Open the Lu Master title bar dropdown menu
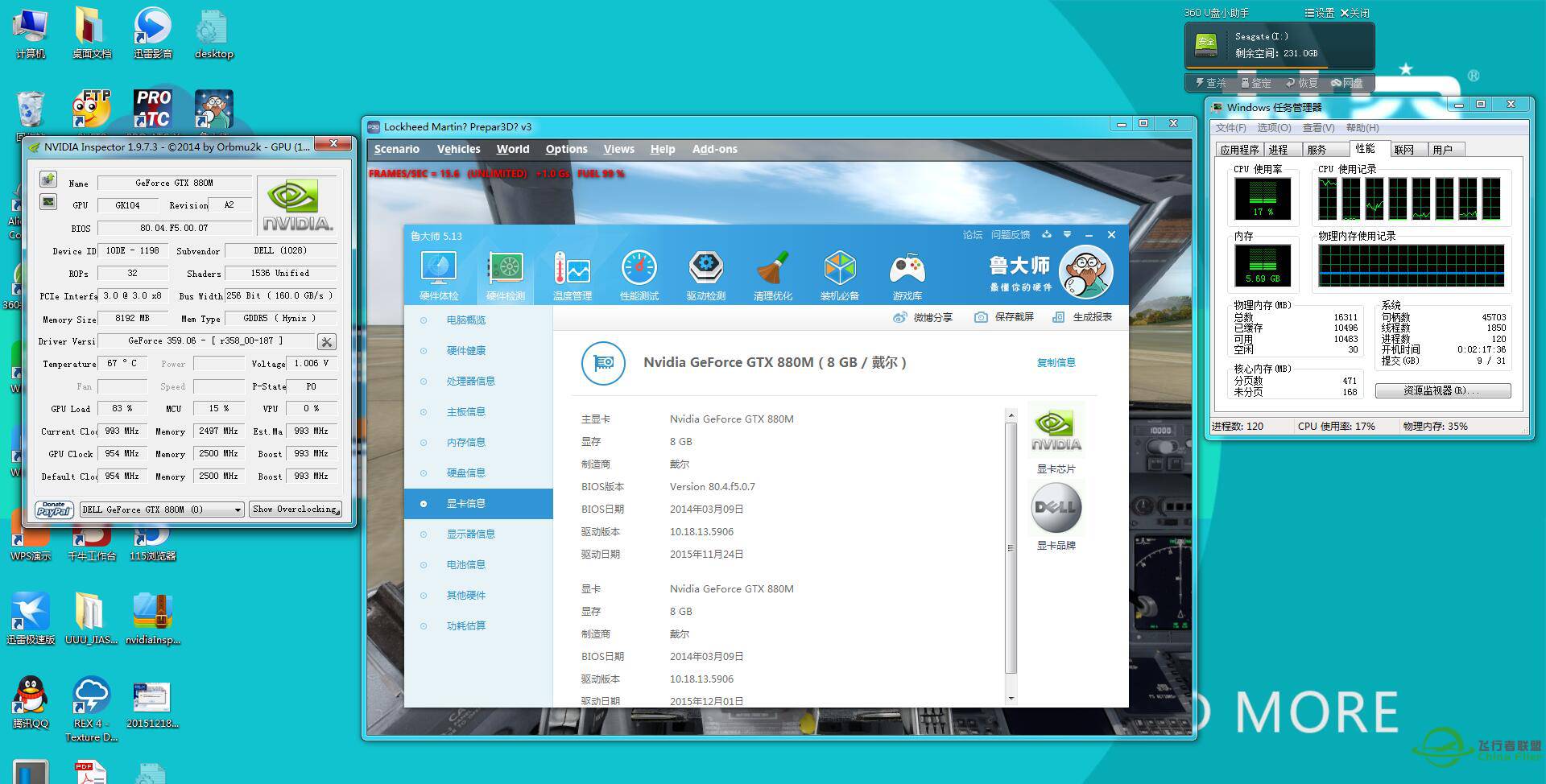 pyautogui.click(x=1067, y=235)
